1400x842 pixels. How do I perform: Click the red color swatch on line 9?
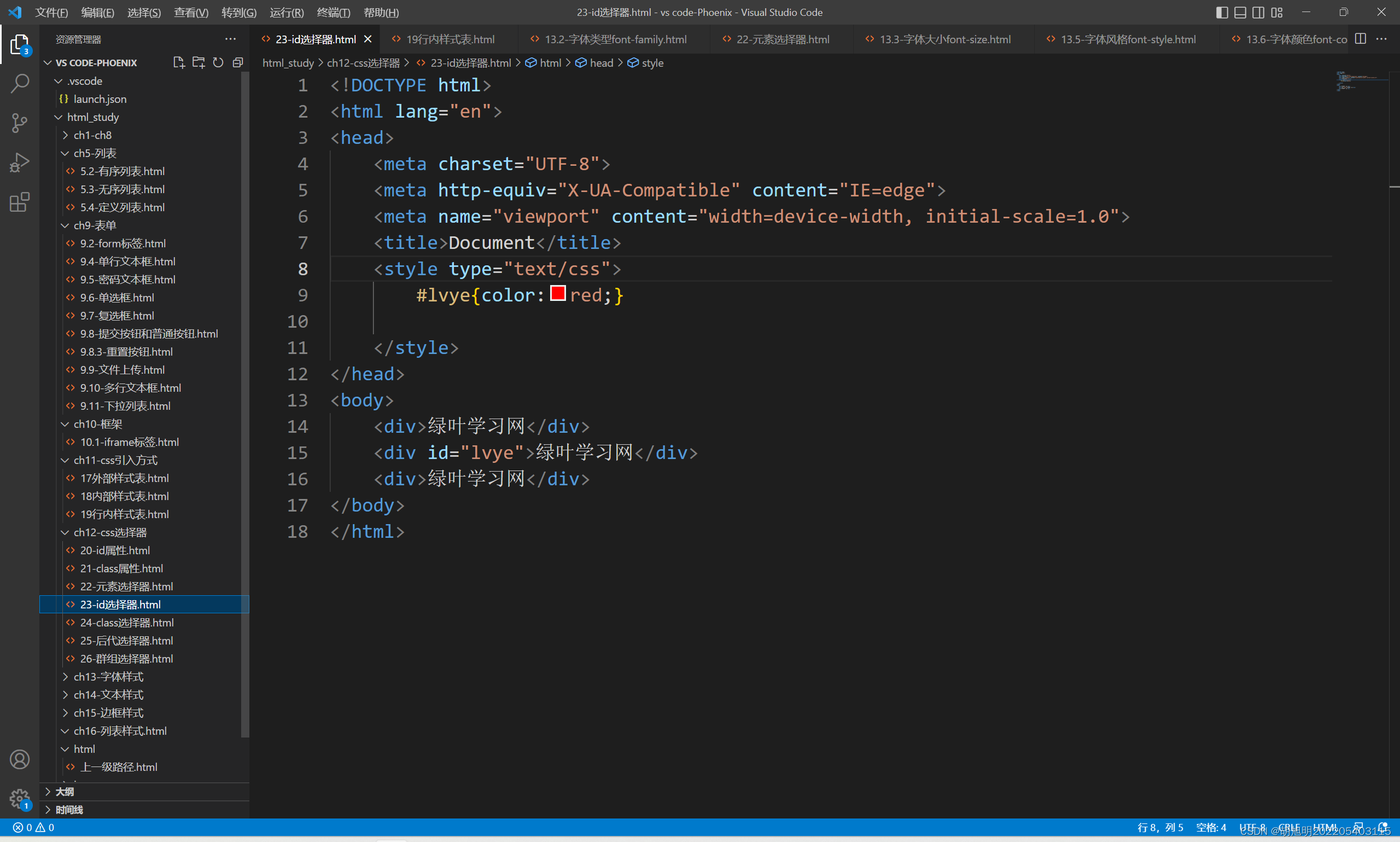tap(558, 294)
